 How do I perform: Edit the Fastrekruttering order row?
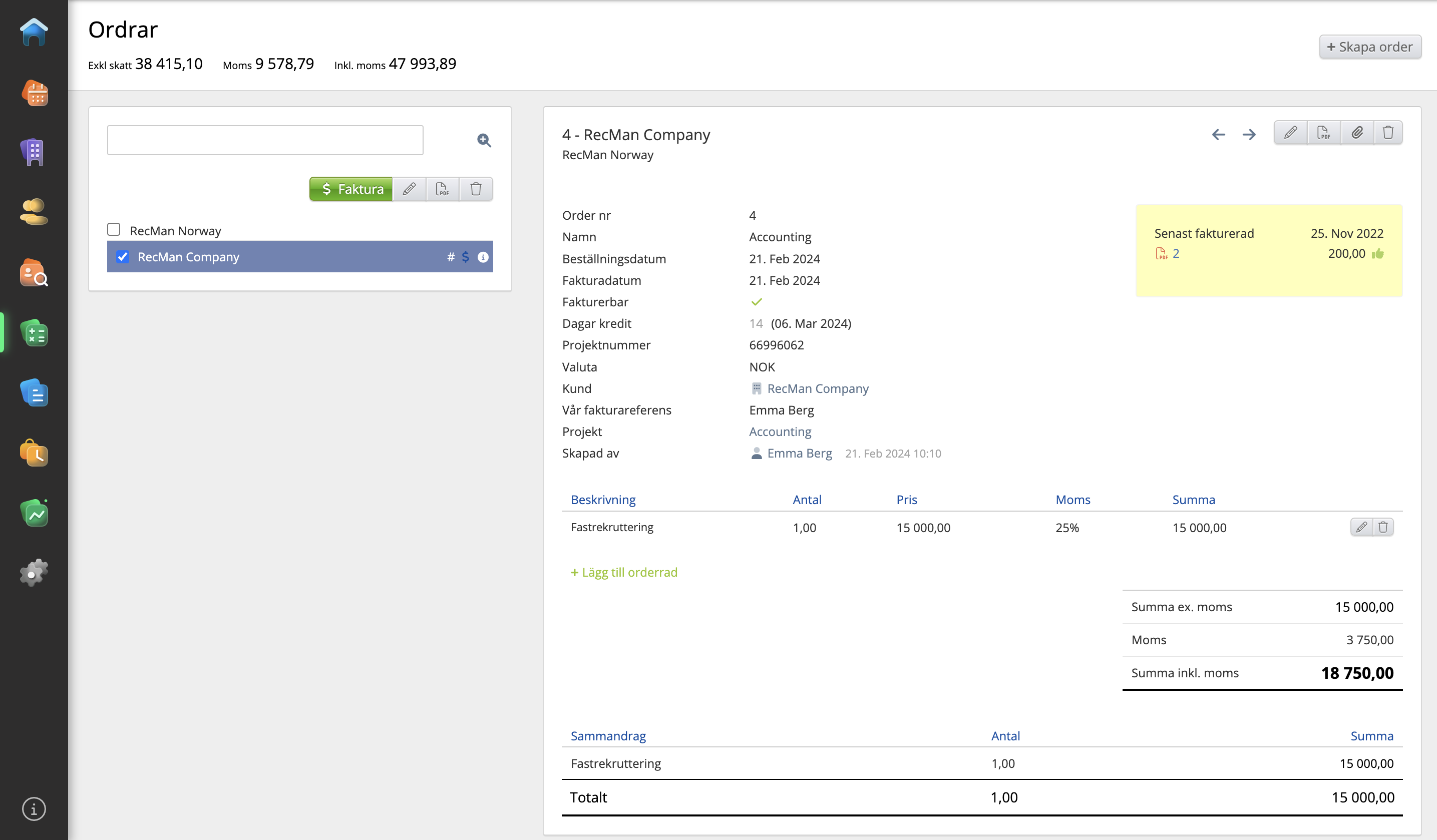[x=1361, y=527]
